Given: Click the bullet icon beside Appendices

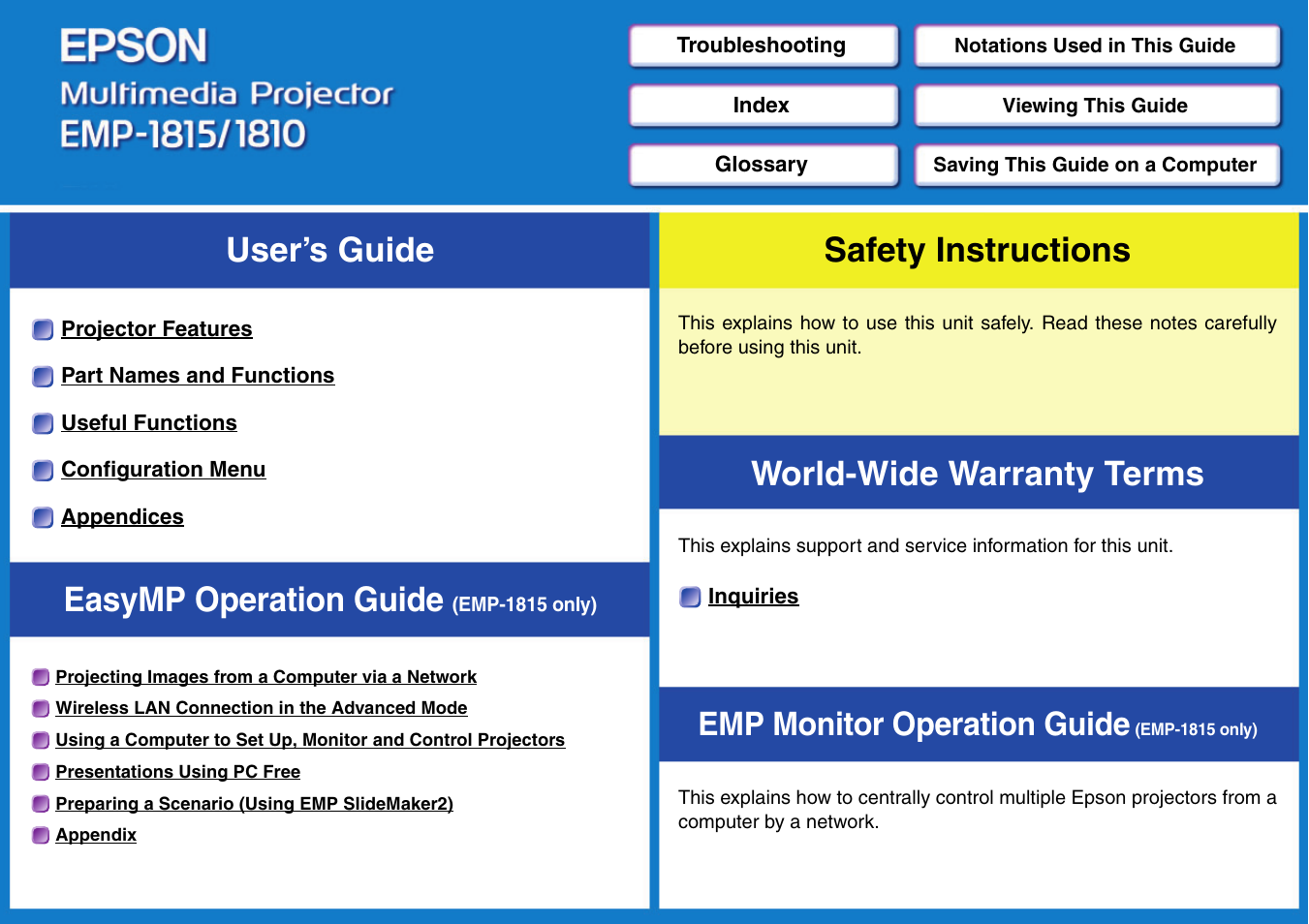Looking at the screenshot, I should click(43, 518).
